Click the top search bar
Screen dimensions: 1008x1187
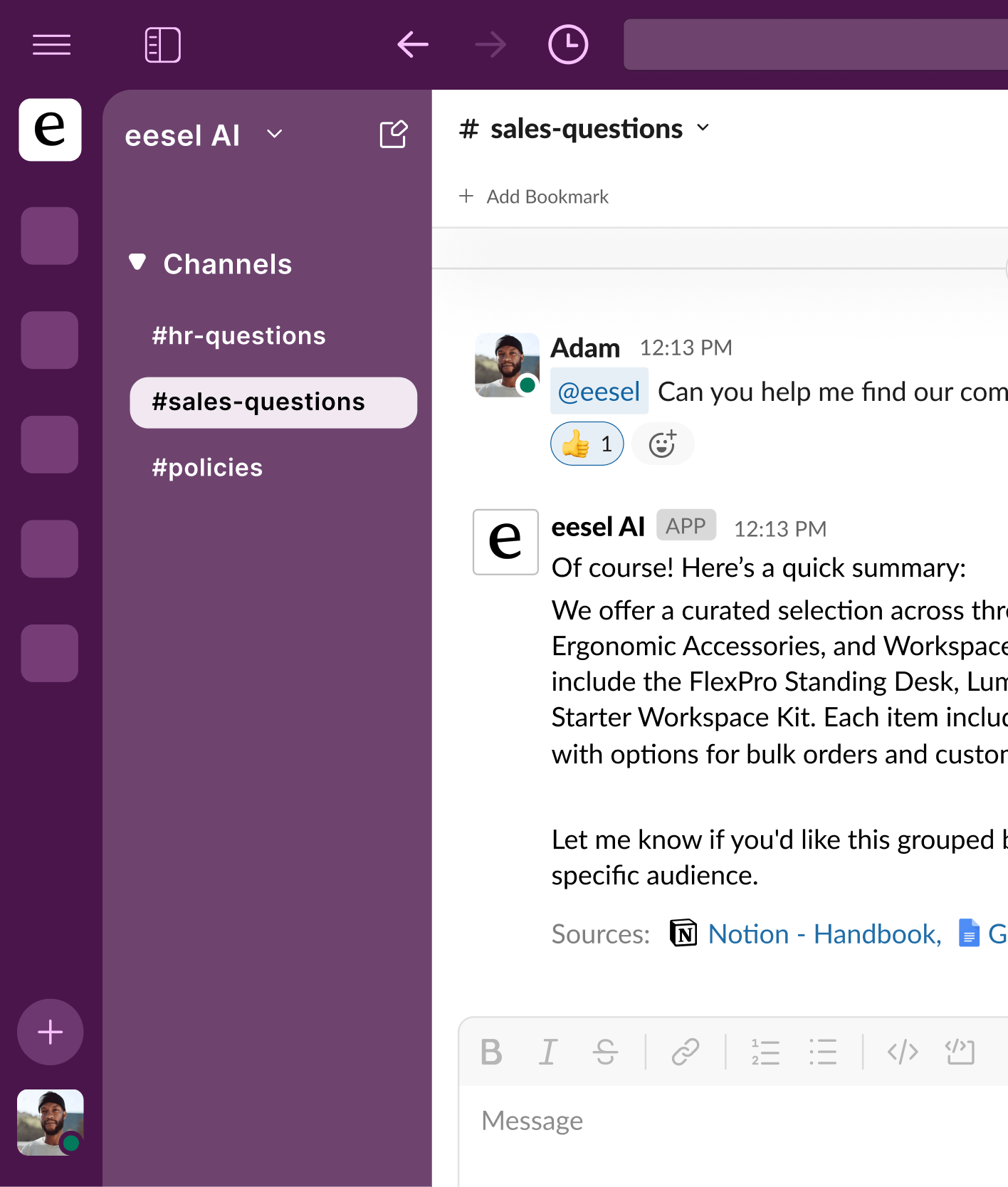point(816,45)
